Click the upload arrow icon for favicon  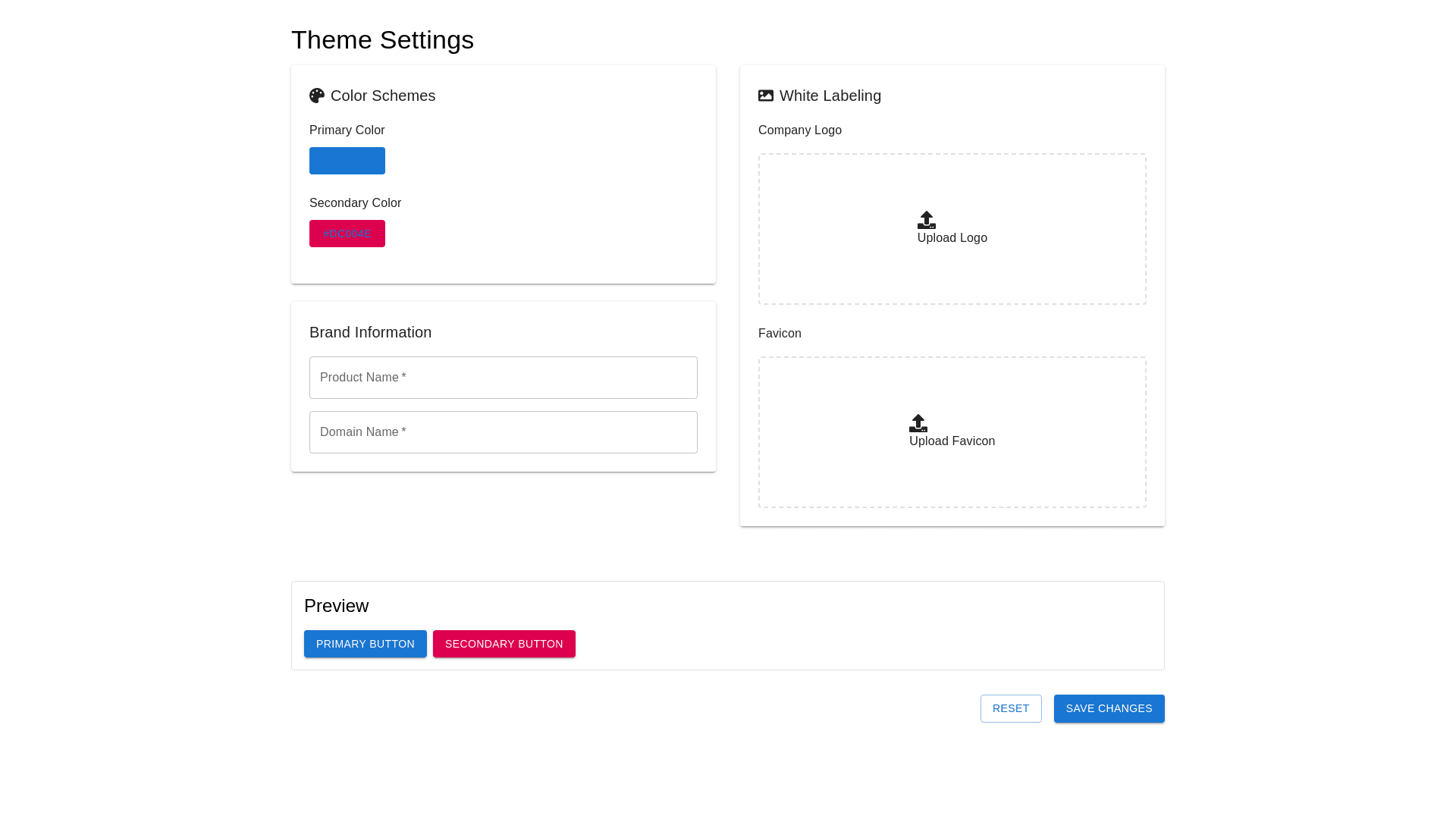tap(918, 423)
